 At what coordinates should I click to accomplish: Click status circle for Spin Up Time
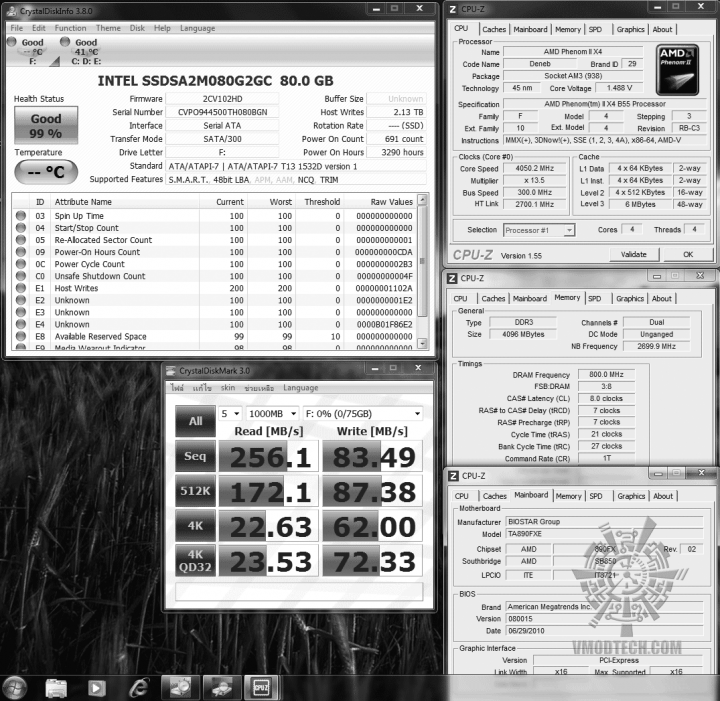(x=21, y=215)
